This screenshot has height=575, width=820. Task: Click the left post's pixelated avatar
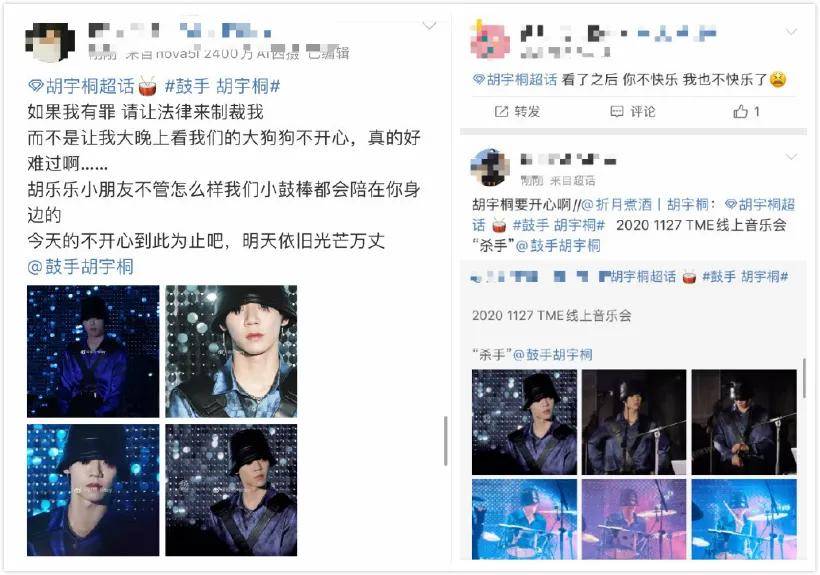(x=50, y=42)
